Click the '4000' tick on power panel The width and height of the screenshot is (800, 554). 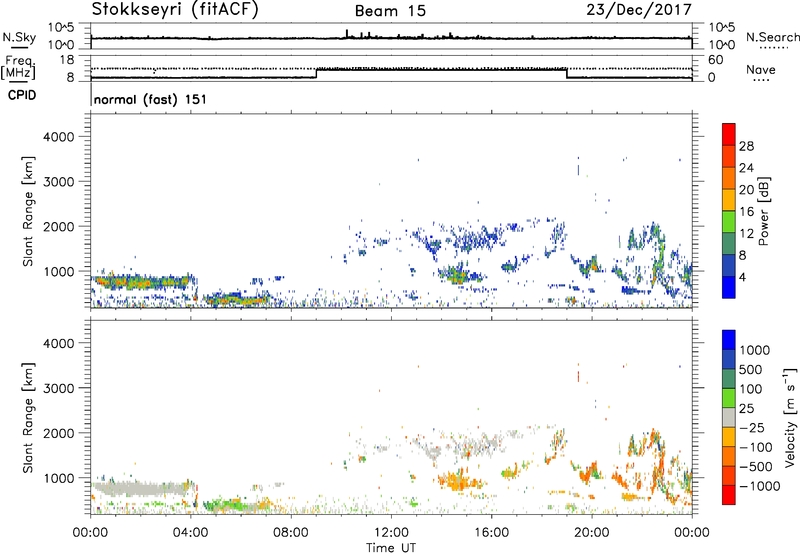click(x=58, y=137)
